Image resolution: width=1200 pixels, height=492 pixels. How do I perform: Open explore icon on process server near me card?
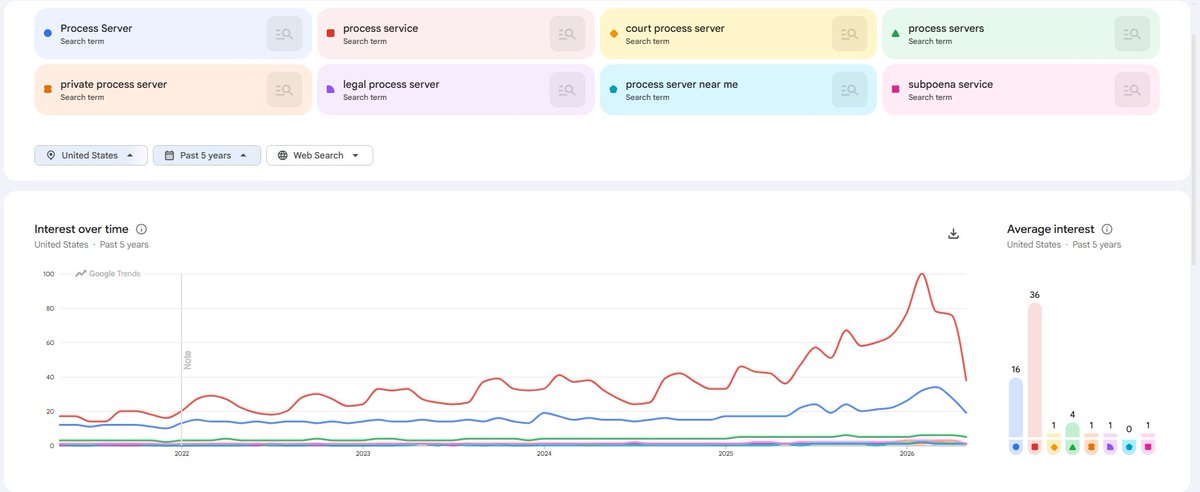(849, 90)
